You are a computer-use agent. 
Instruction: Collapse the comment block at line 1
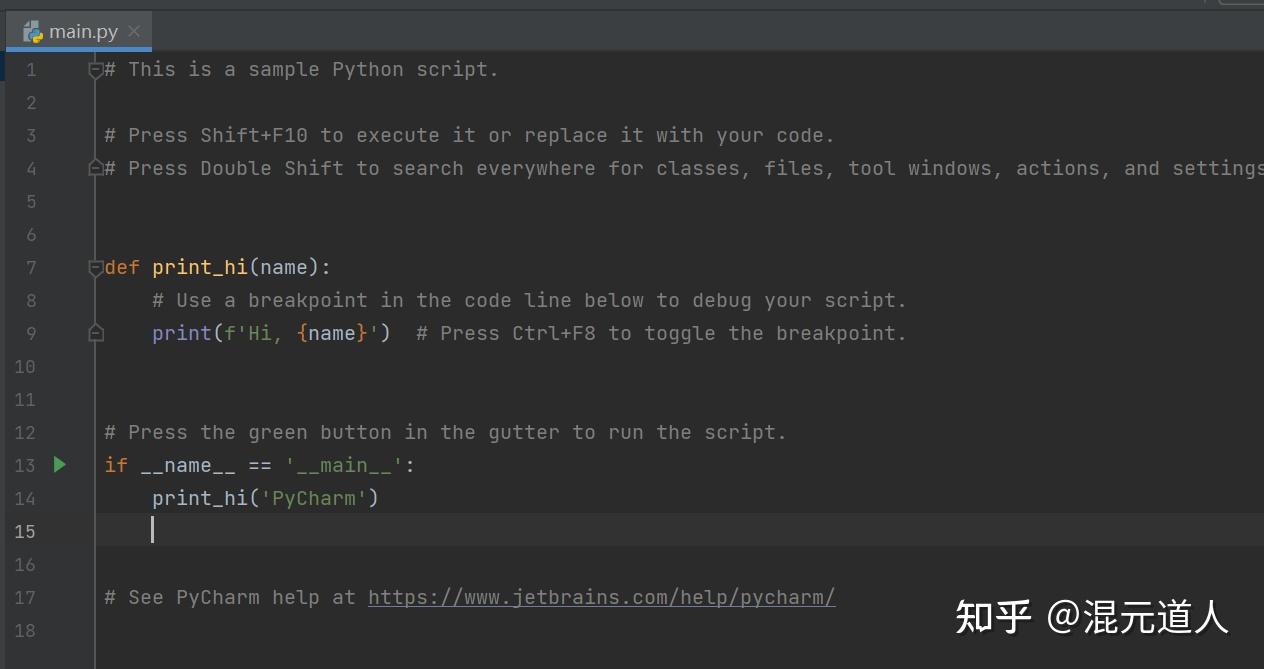(x=96, y=70)
